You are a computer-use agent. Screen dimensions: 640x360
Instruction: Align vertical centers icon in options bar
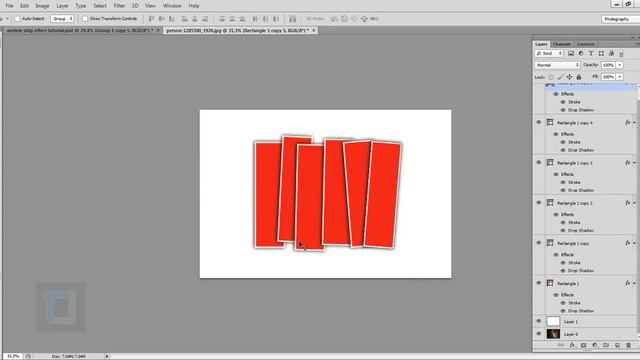click(162, 19)
